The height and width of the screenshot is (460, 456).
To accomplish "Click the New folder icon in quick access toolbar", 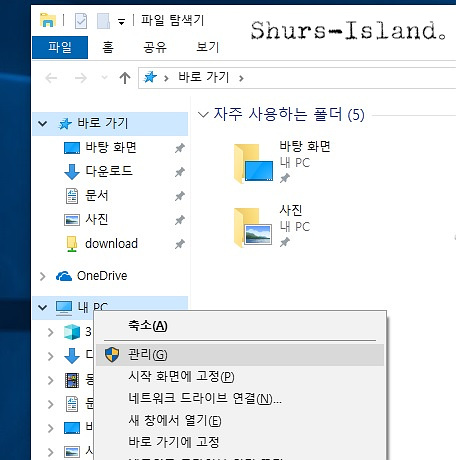I will pyautogui.click(x=103, y=21).
